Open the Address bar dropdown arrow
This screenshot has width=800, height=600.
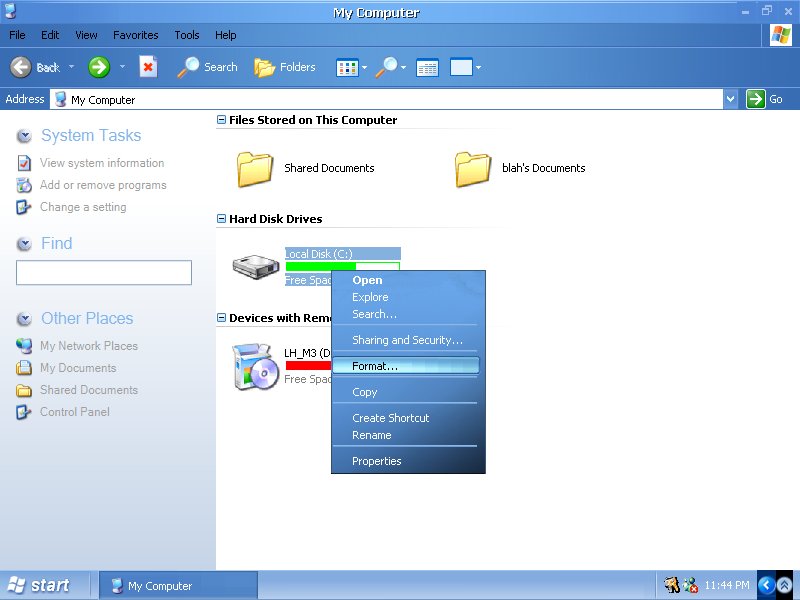click(x=730, y=99)
